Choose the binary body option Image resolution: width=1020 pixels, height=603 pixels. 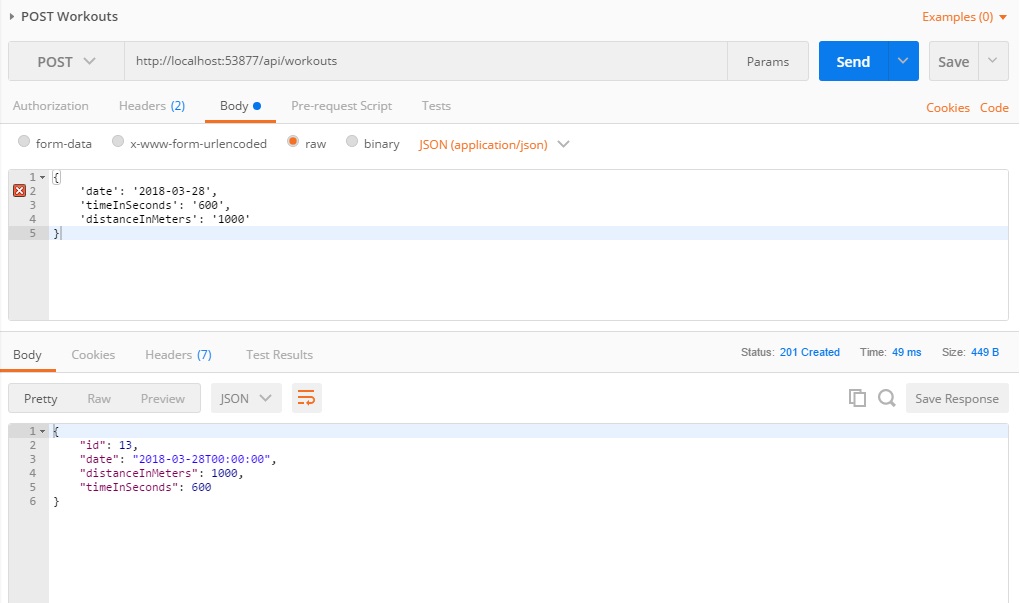pos(352,143)
